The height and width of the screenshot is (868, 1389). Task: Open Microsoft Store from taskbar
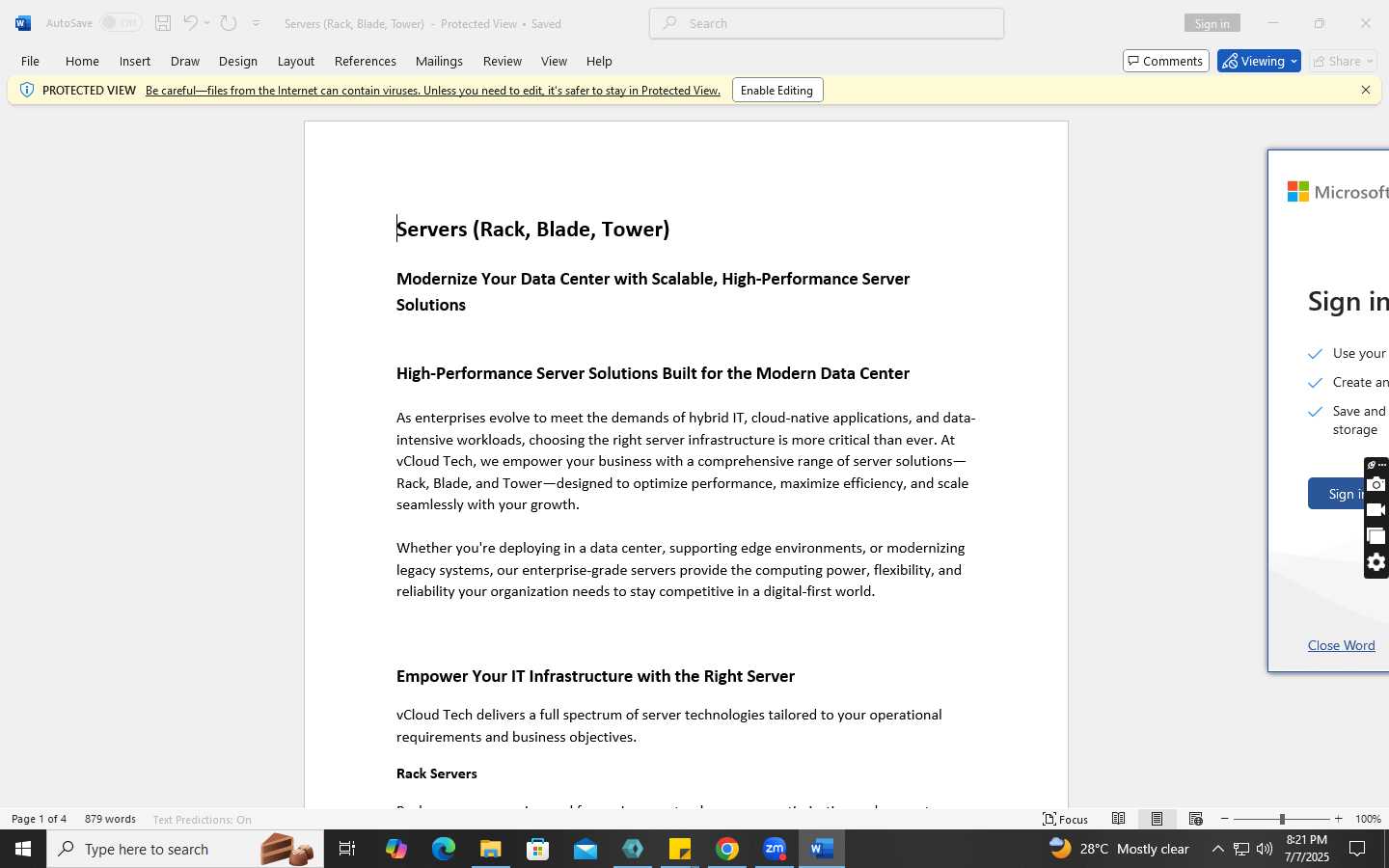538,849
